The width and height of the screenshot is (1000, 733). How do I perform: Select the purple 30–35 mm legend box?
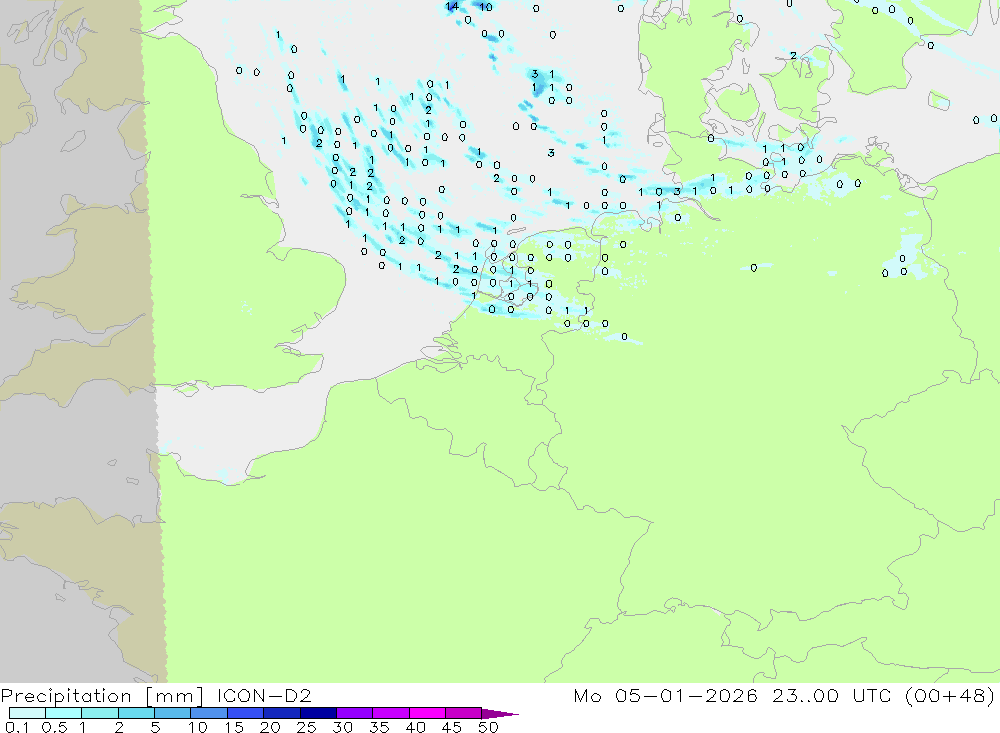354,713
